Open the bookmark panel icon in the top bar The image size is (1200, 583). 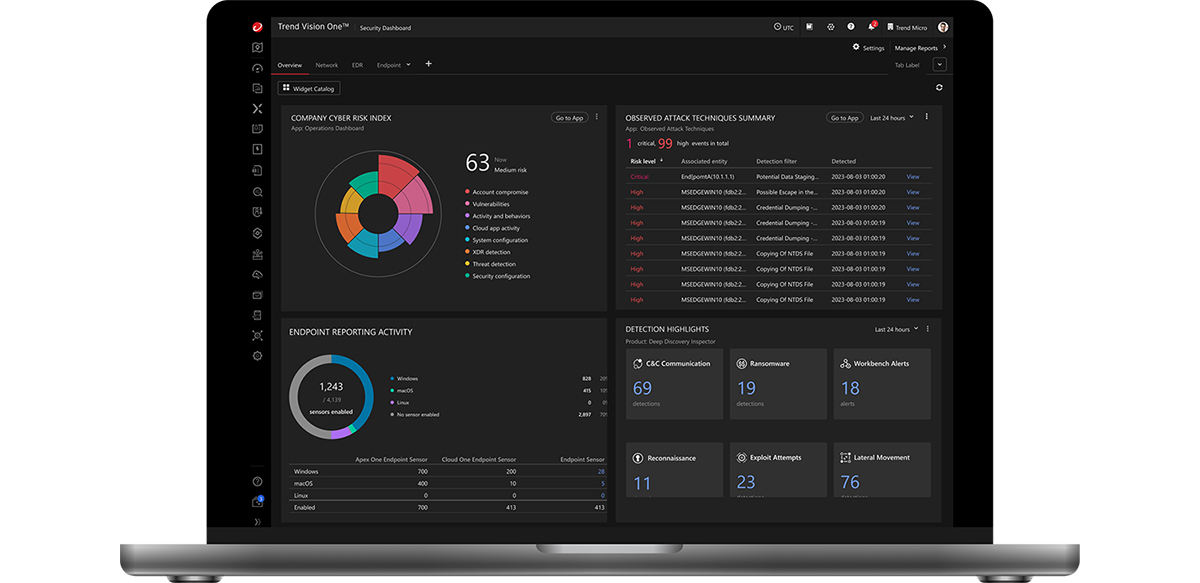click(809, 27)
